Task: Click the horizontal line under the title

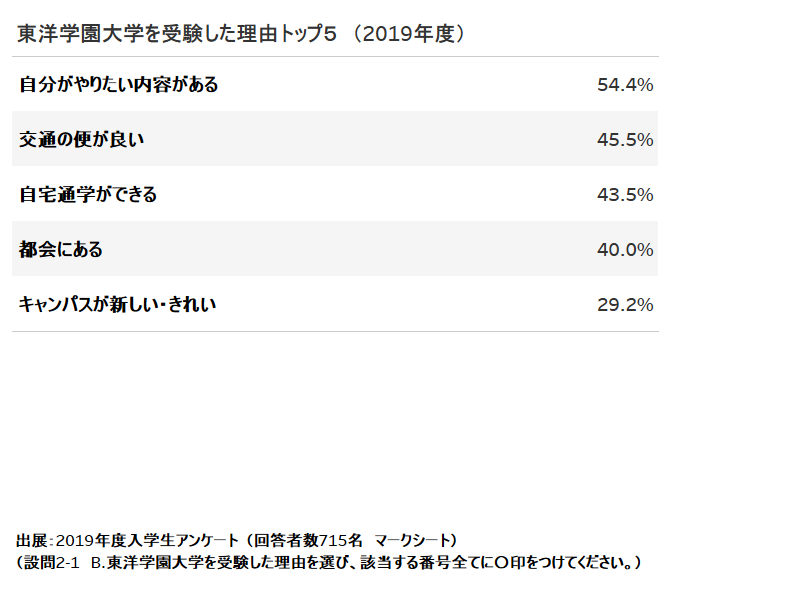Action: (335, 57)
